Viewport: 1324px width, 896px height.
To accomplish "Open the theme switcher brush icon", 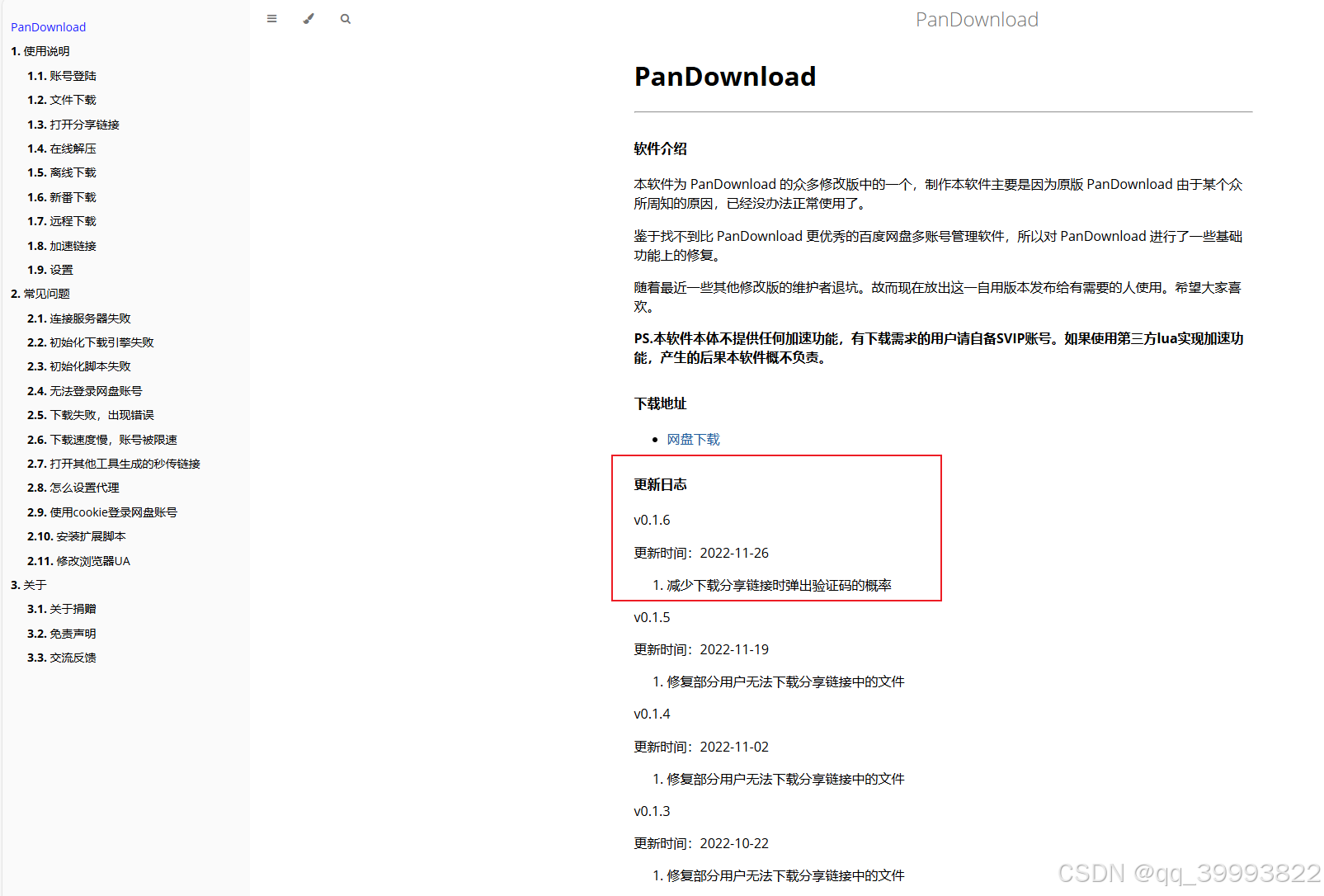I will pyautogui.click(x=309, y=18).
